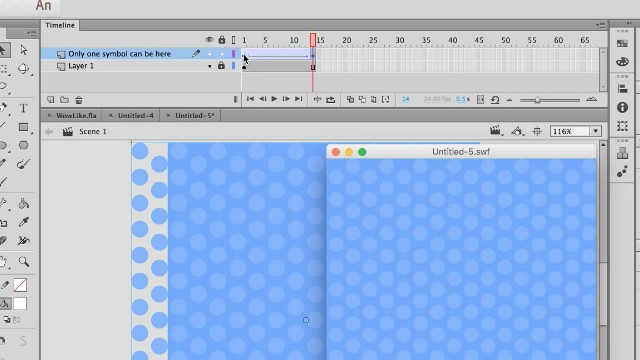Step back one frame
Viewport: 640px width, 360px height.
[262, 99]
